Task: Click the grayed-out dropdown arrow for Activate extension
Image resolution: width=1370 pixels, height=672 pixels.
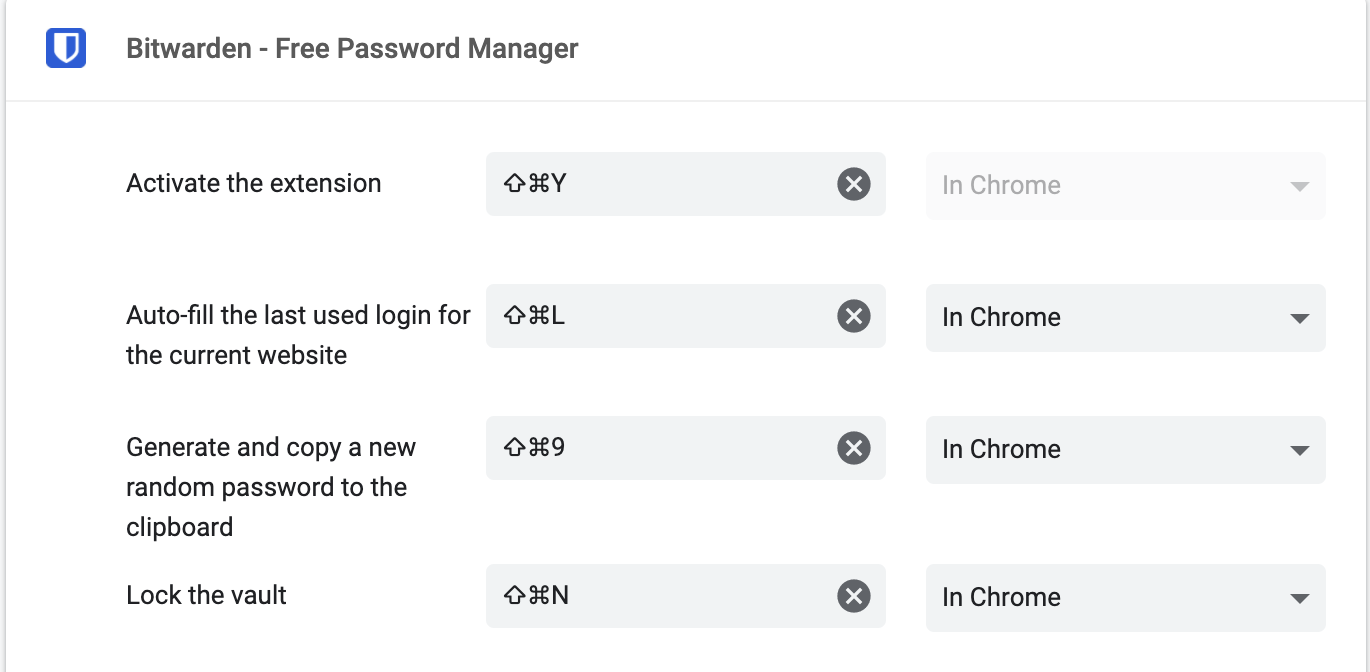Action: 1299,185
